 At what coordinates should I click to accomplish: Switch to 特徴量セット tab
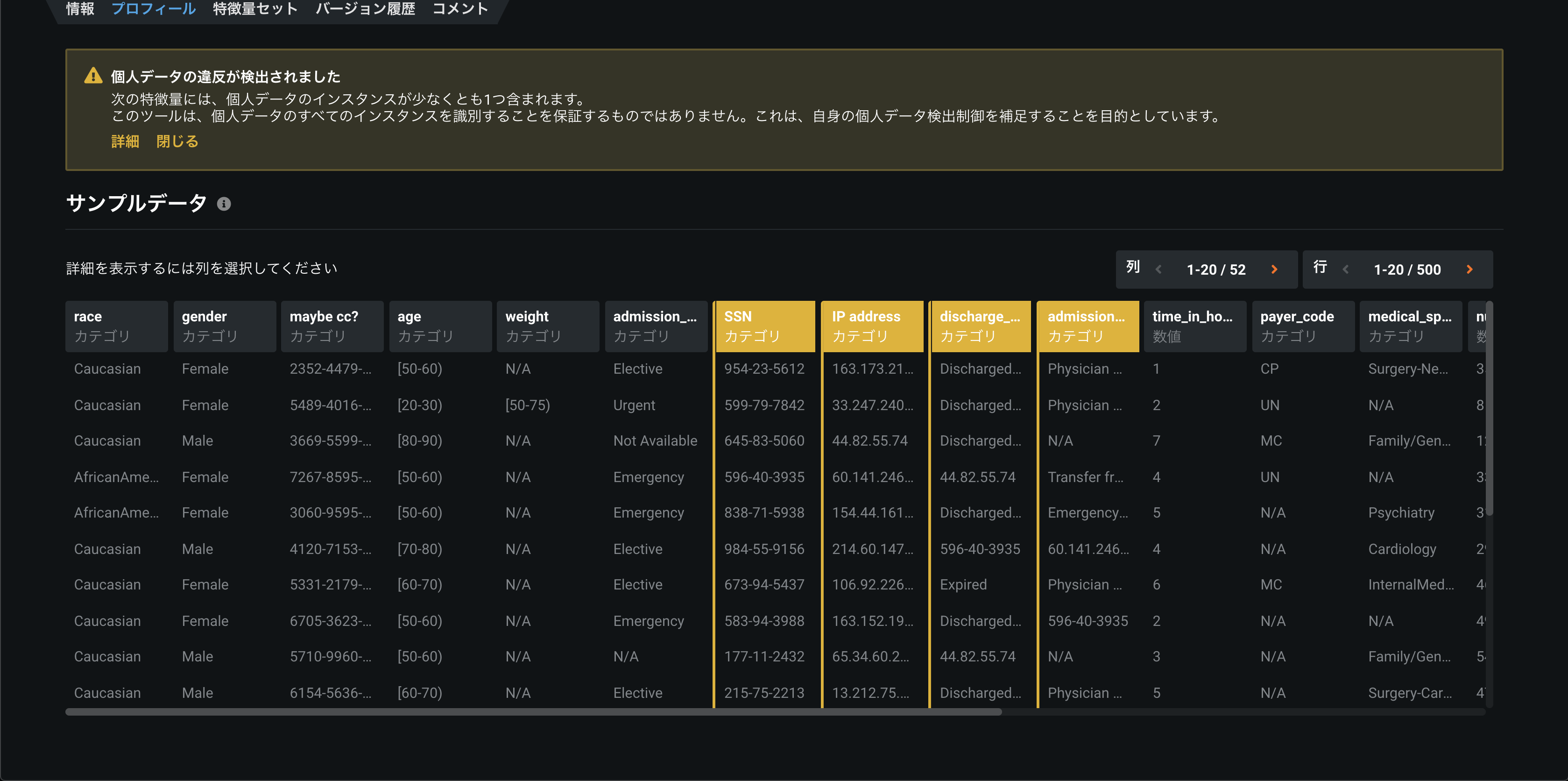click(255, 8)
